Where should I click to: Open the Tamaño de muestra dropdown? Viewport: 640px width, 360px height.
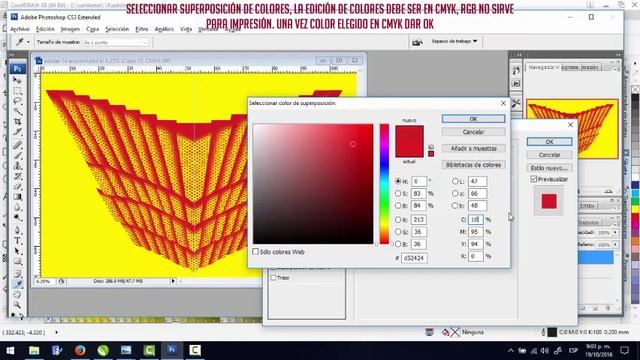coord(116,42)
